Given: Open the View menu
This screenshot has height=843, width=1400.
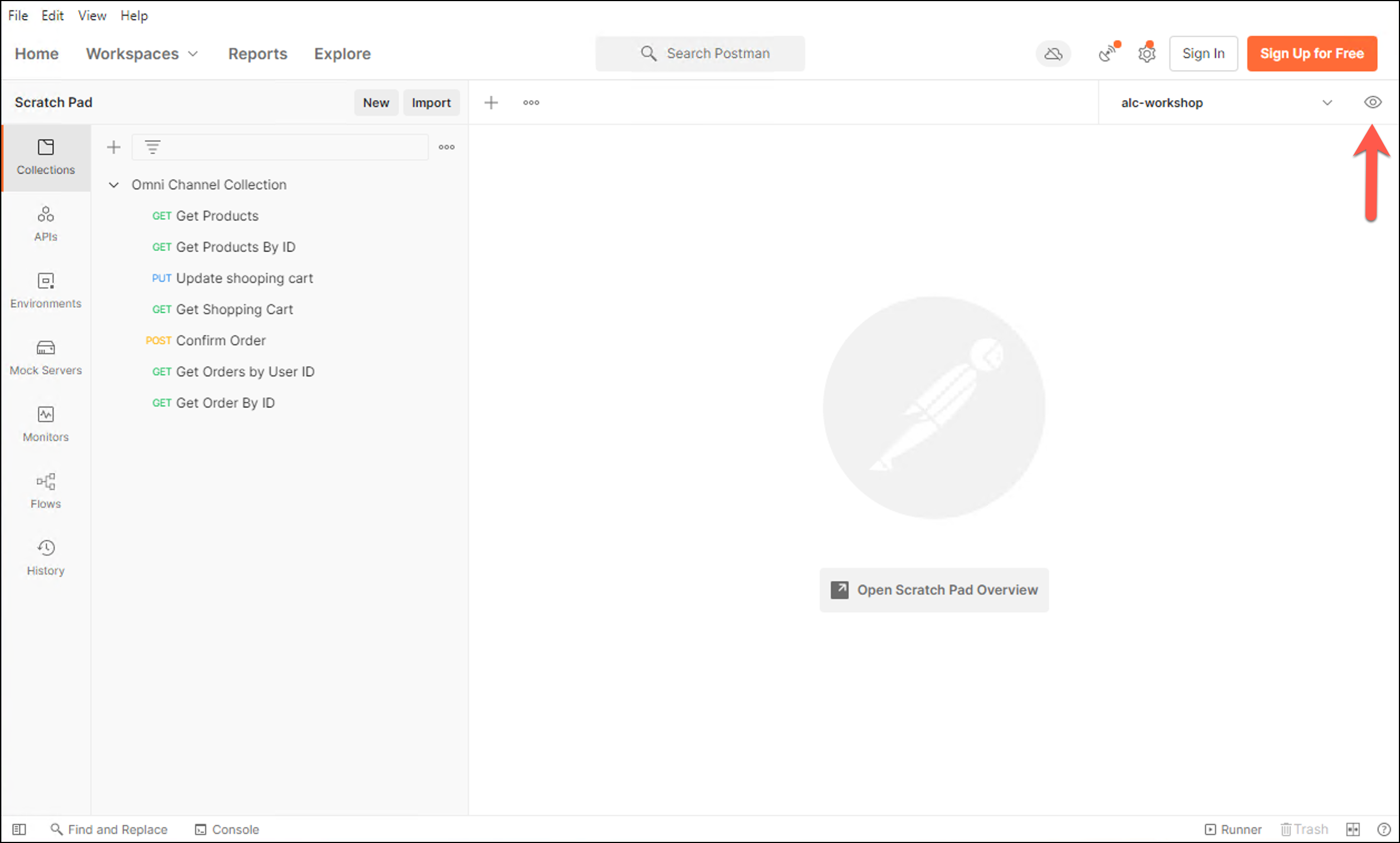Looking at the screenshot, I should coord(91,16).
